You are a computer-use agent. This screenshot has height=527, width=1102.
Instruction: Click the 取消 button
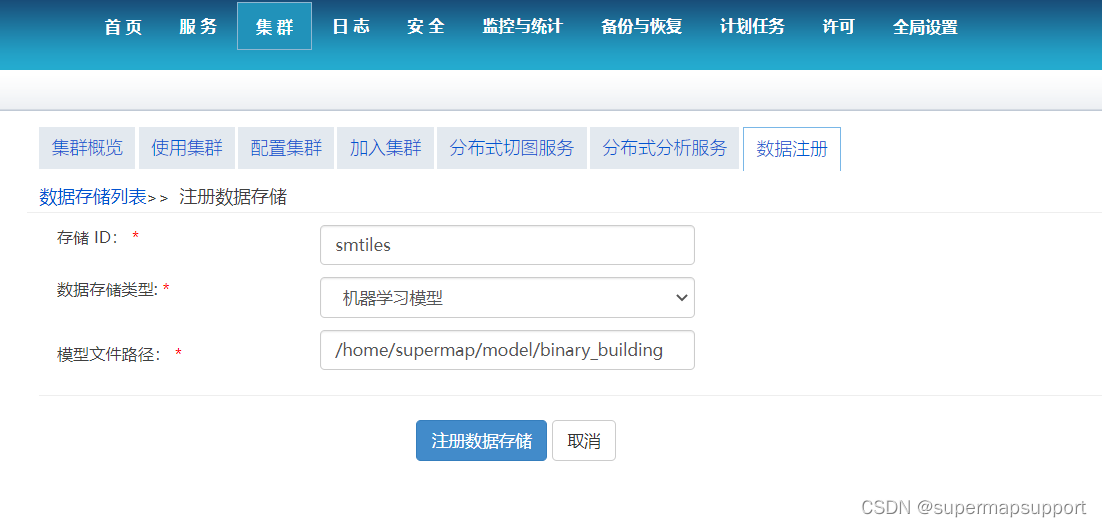point(584,441)
